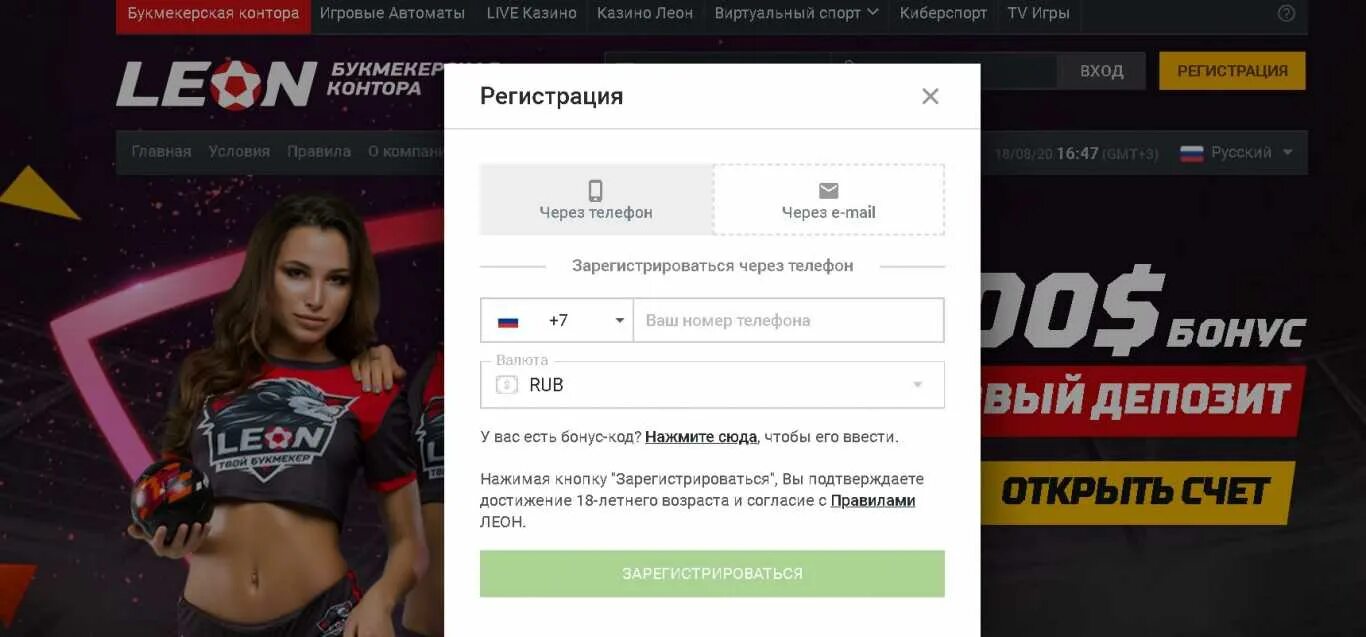Open the Киберспорт section
The image size is (1366, 637).
point(943,13)
